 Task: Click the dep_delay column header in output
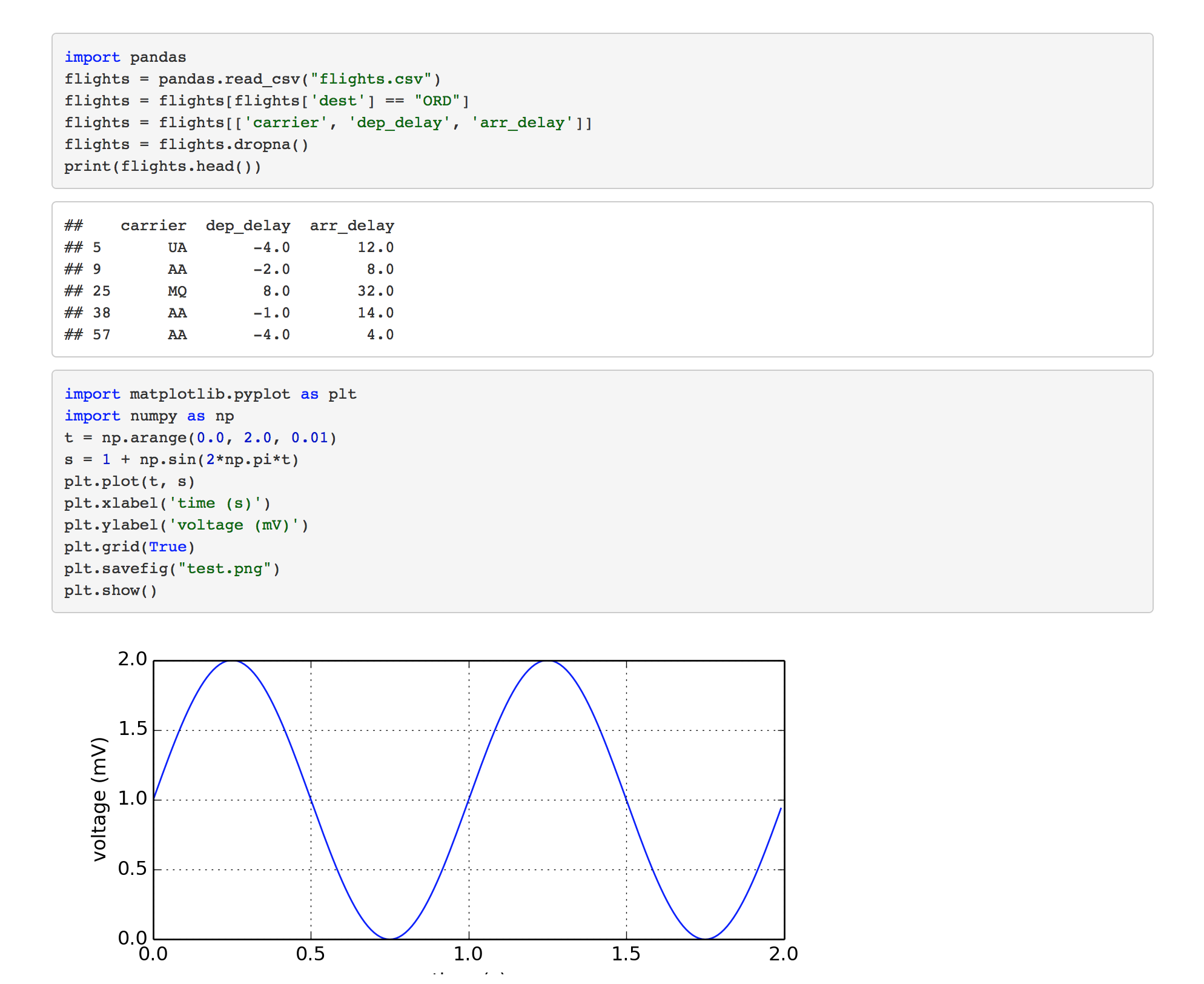(x=248, y=225)
